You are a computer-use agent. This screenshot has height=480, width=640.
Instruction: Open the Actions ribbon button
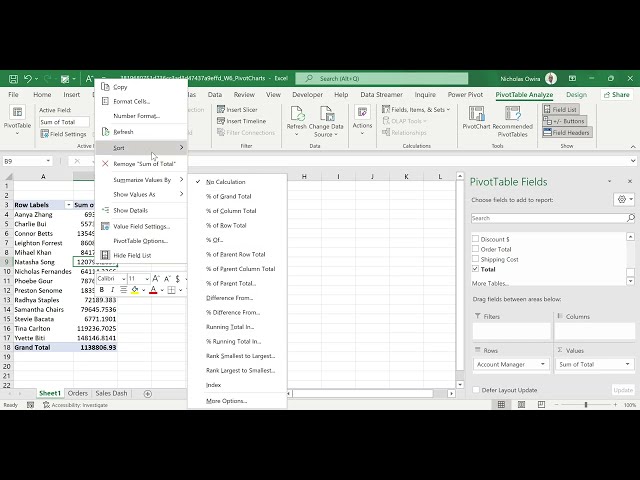coord(362,120)
